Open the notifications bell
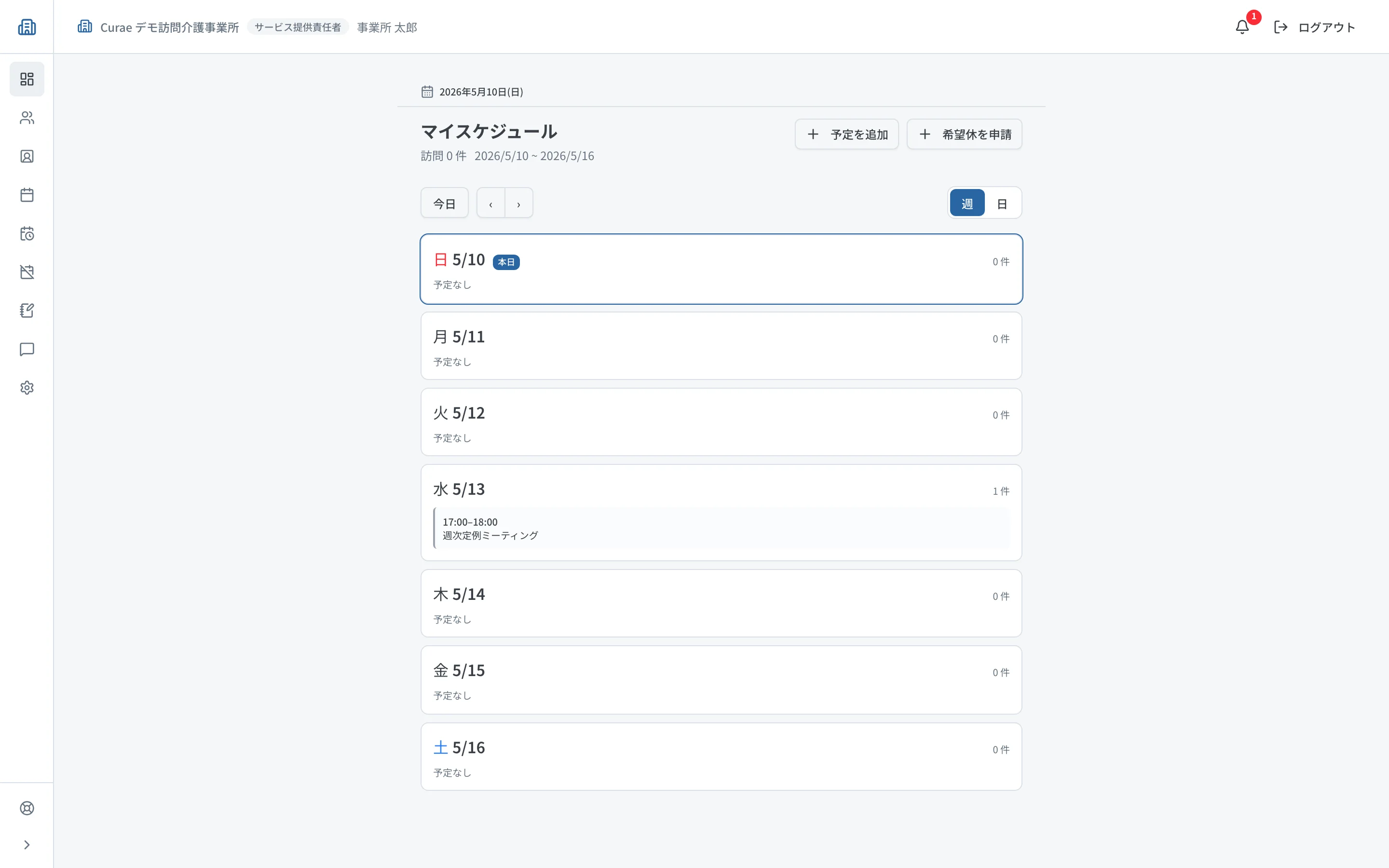The height and width of the screenshot is (868, 1389). click(x=1243, y=27)
